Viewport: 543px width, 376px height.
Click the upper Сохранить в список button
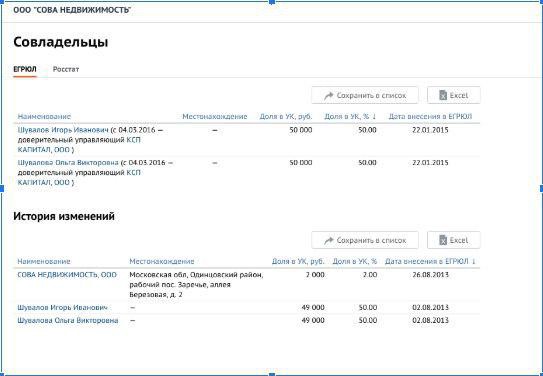pos(365,95)
